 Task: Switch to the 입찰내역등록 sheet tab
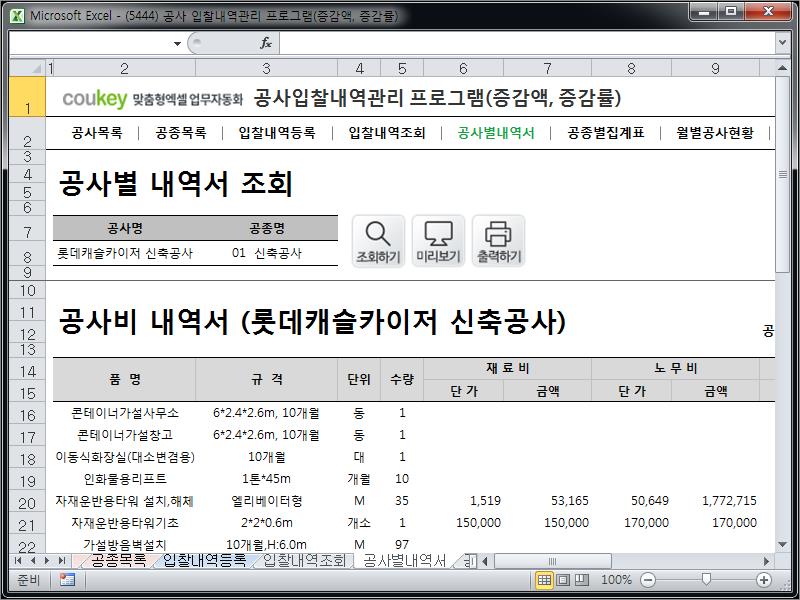204,561
